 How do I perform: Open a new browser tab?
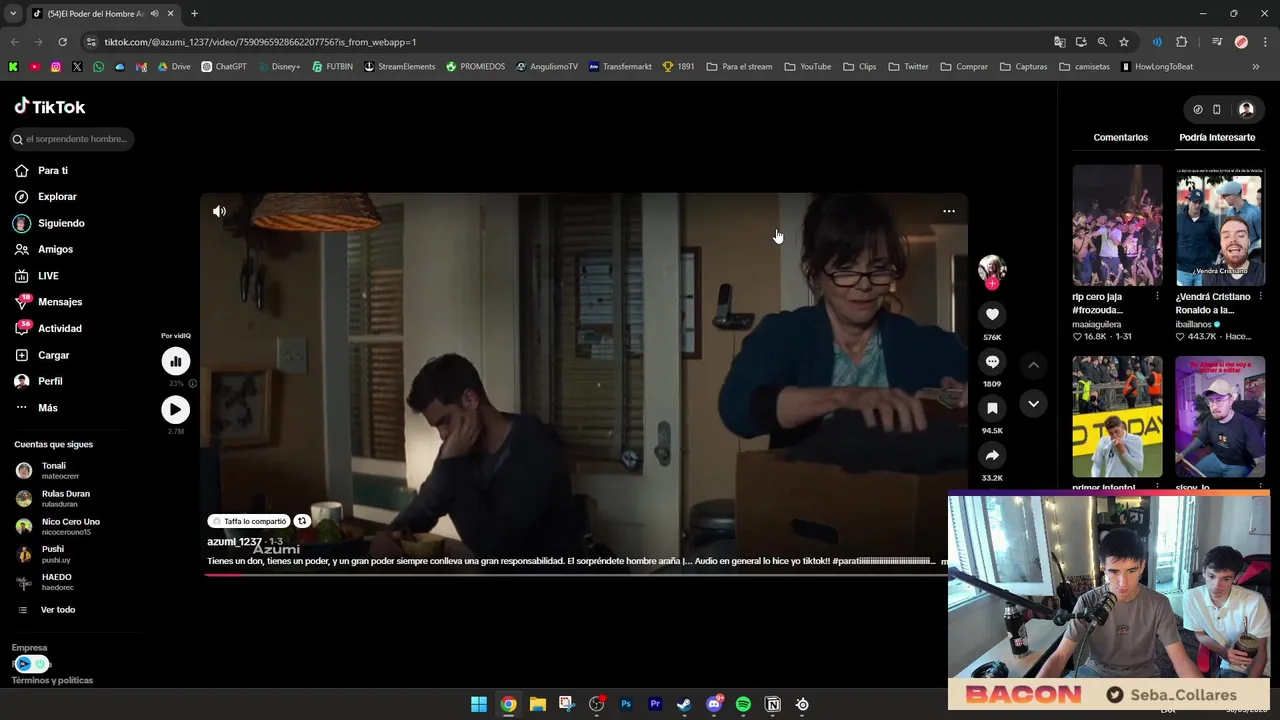[194, 14]
